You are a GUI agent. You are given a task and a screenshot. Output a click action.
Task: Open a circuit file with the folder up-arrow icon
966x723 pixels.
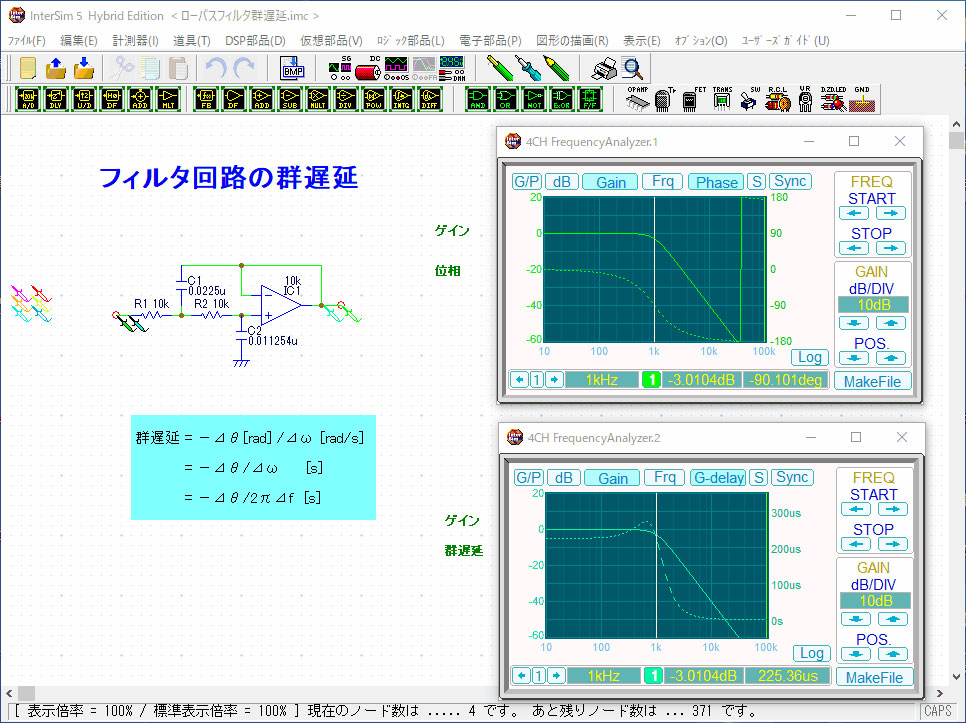56,68
